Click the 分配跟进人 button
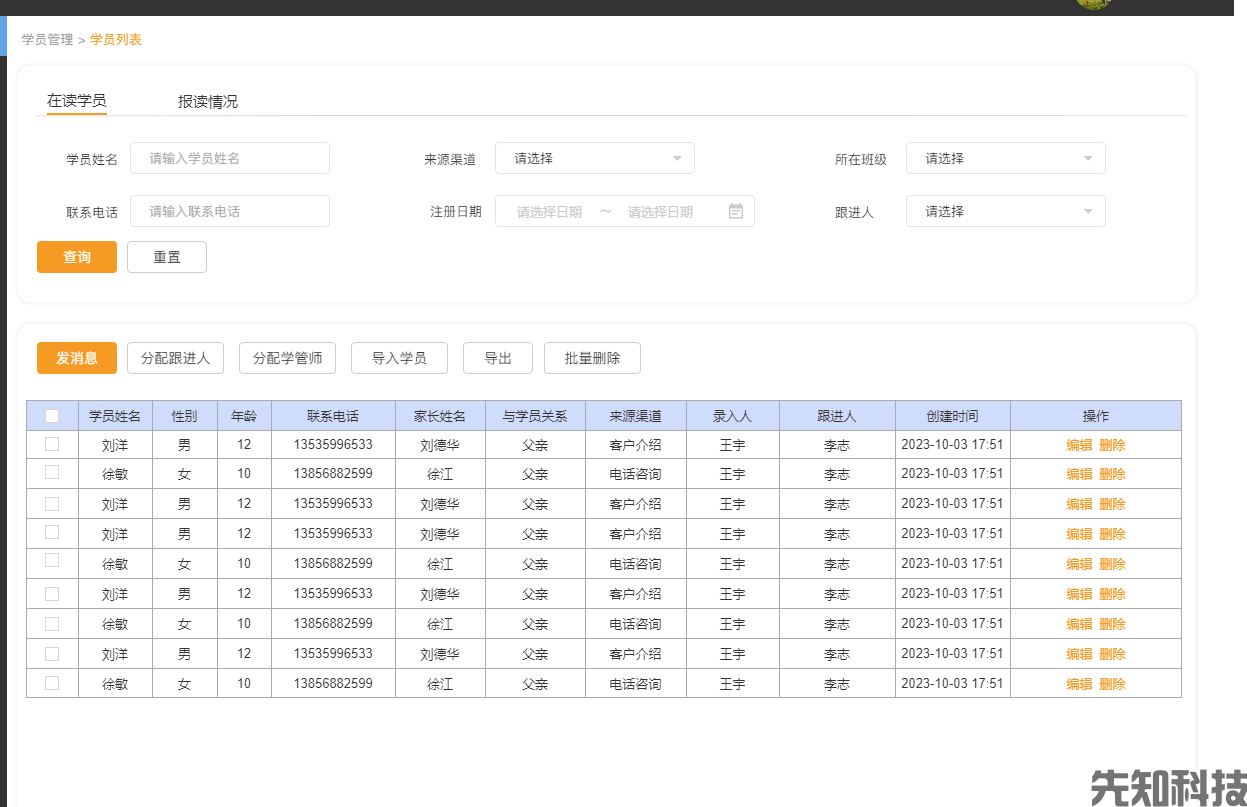 pyautogui.click(x=175, y=358)
